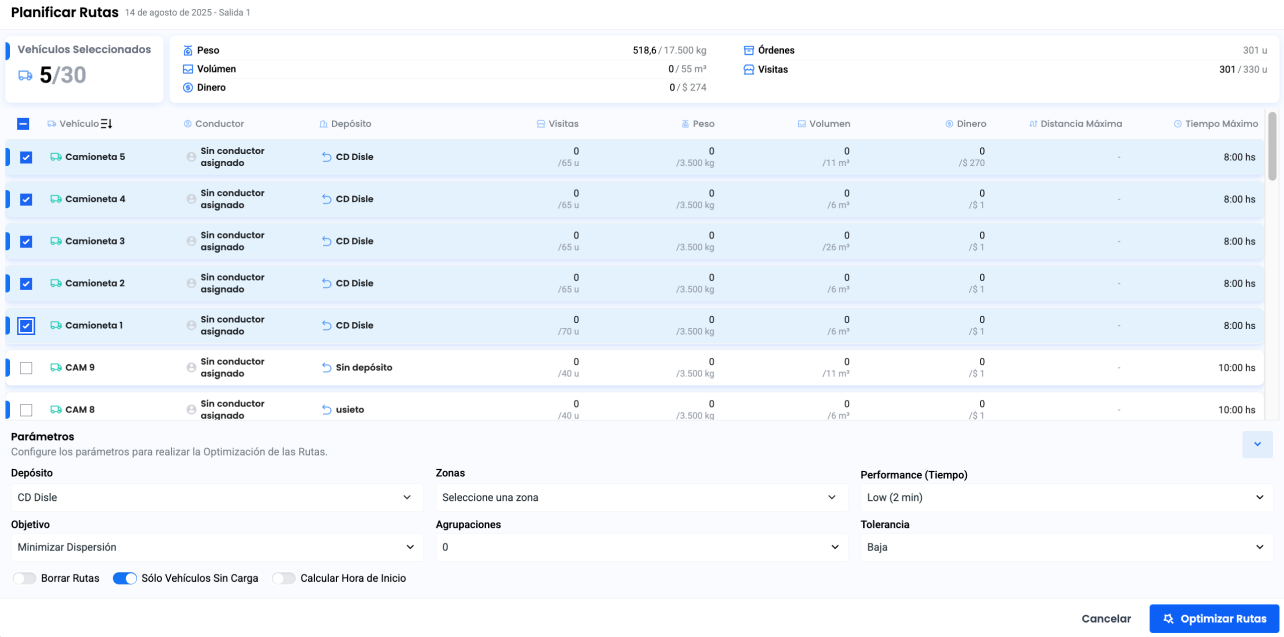Click the Sin depósito text for CAM 9
The height and width of the screenshot is (637, 1284).
pos(364,367)
